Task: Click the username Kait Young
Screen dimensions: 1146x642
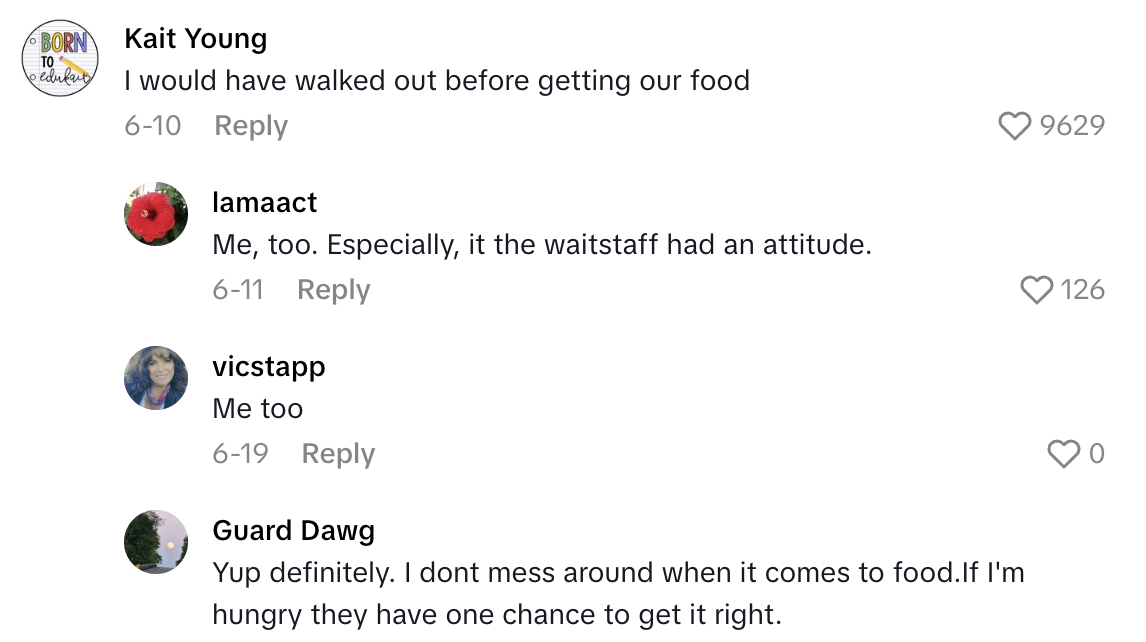Action: [x=195, y=38]
